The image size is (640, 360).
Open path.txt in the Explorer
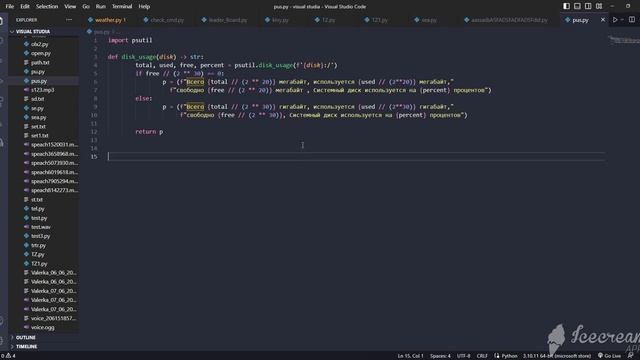coord(40,62)
